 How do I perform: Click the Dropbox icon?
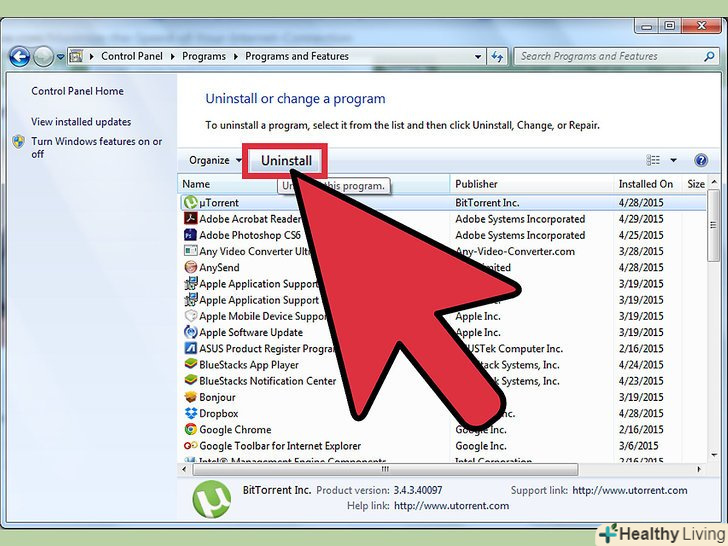point(191,413)
